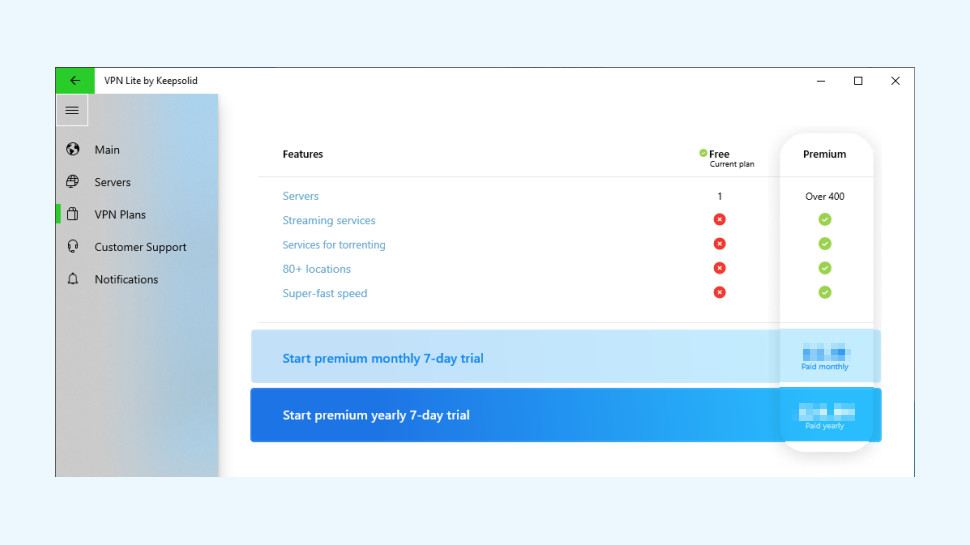Click Services for torrenting link
The height and width of the screenshot is (545, 970).
pyautogui.click(x=333, y=244)
